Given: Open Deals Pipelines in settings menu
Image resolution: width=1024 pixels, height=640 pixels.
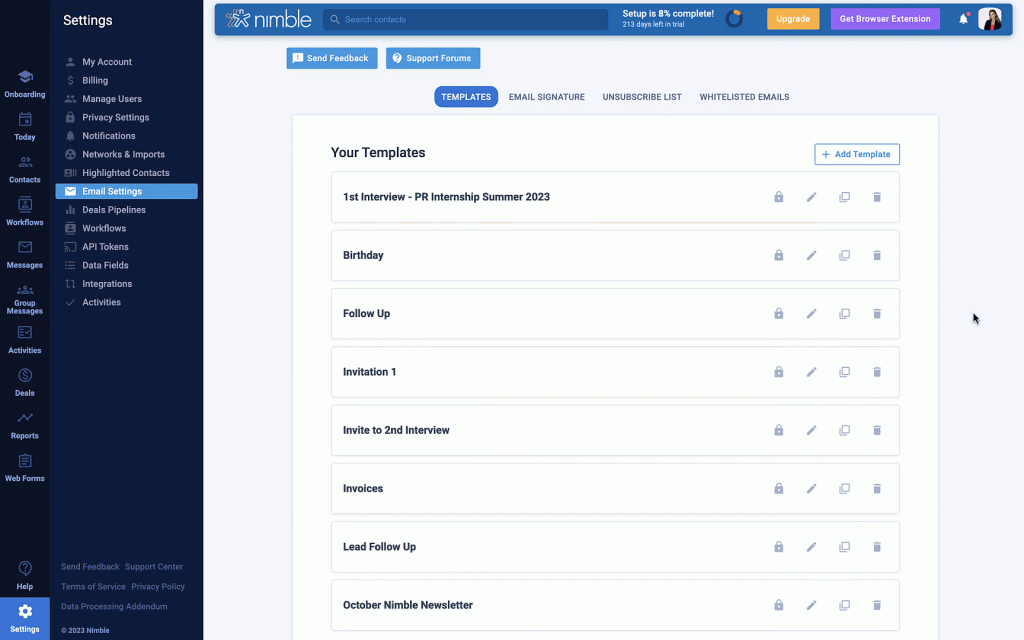Looking at the screenshot, I should click(x=113, y=210).
